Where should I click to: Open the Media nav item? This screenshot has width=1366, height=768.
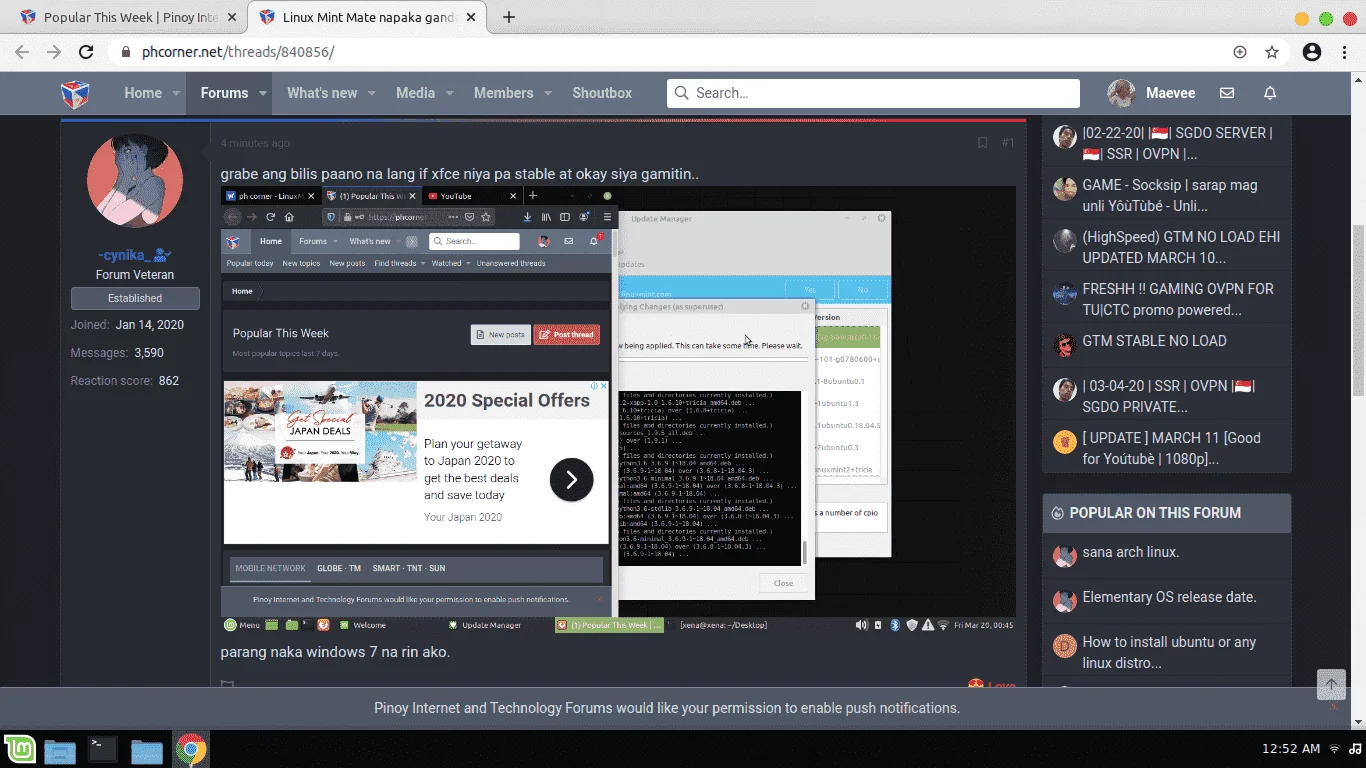point(415,93)
